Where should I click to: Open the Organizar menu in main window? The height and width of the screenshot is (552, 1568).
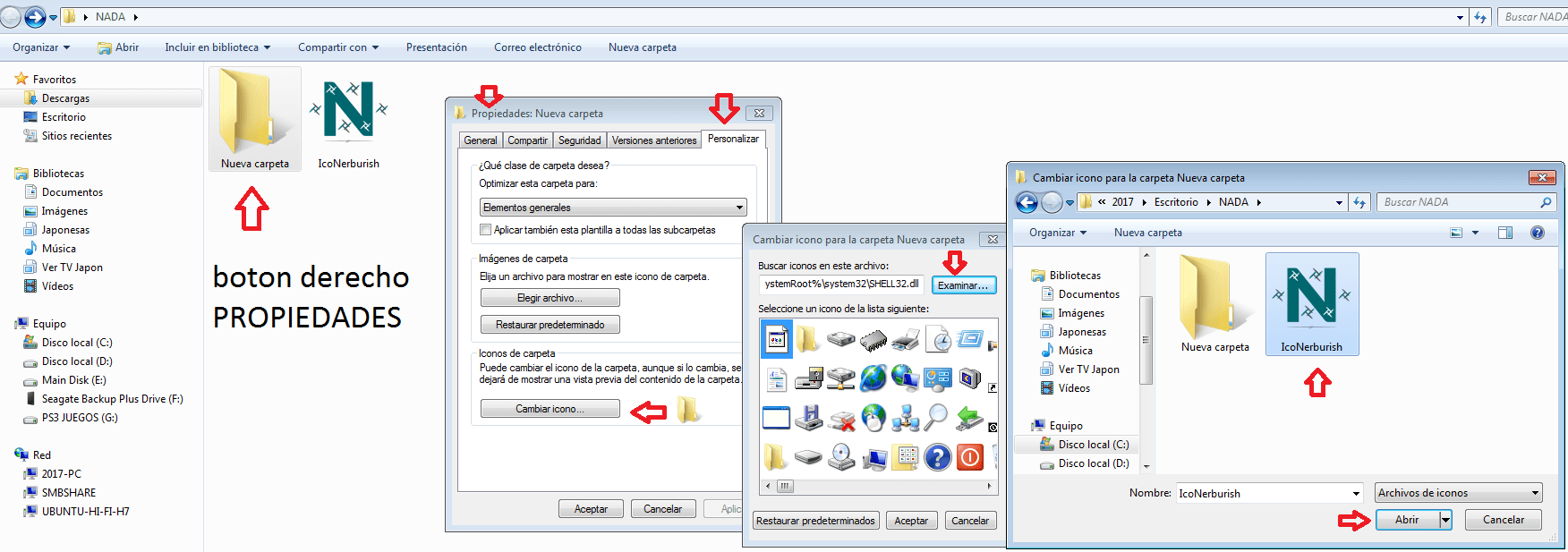tap(41, 47)
